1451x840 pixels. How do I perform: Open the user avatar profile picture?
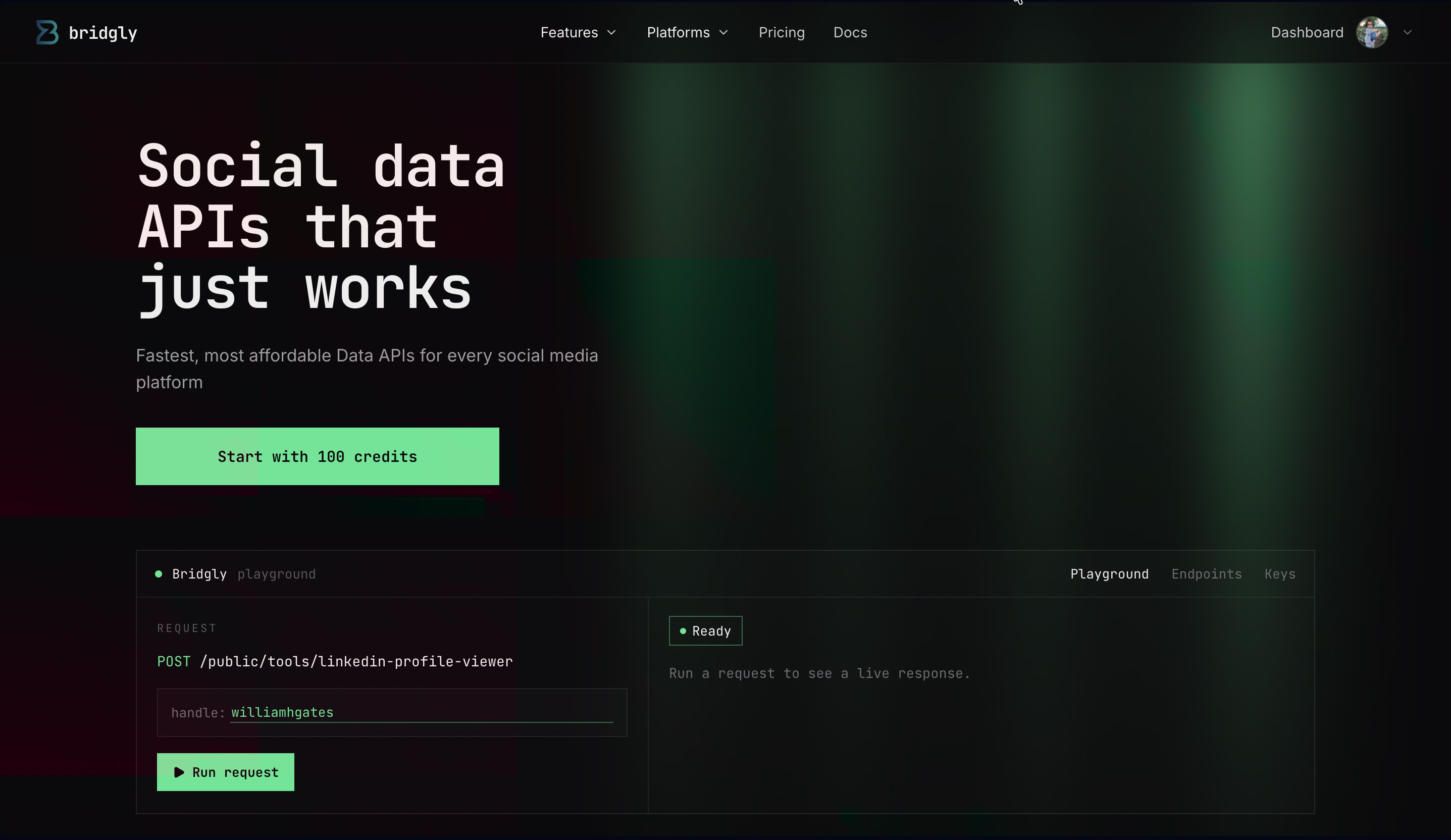[1372, 32]
